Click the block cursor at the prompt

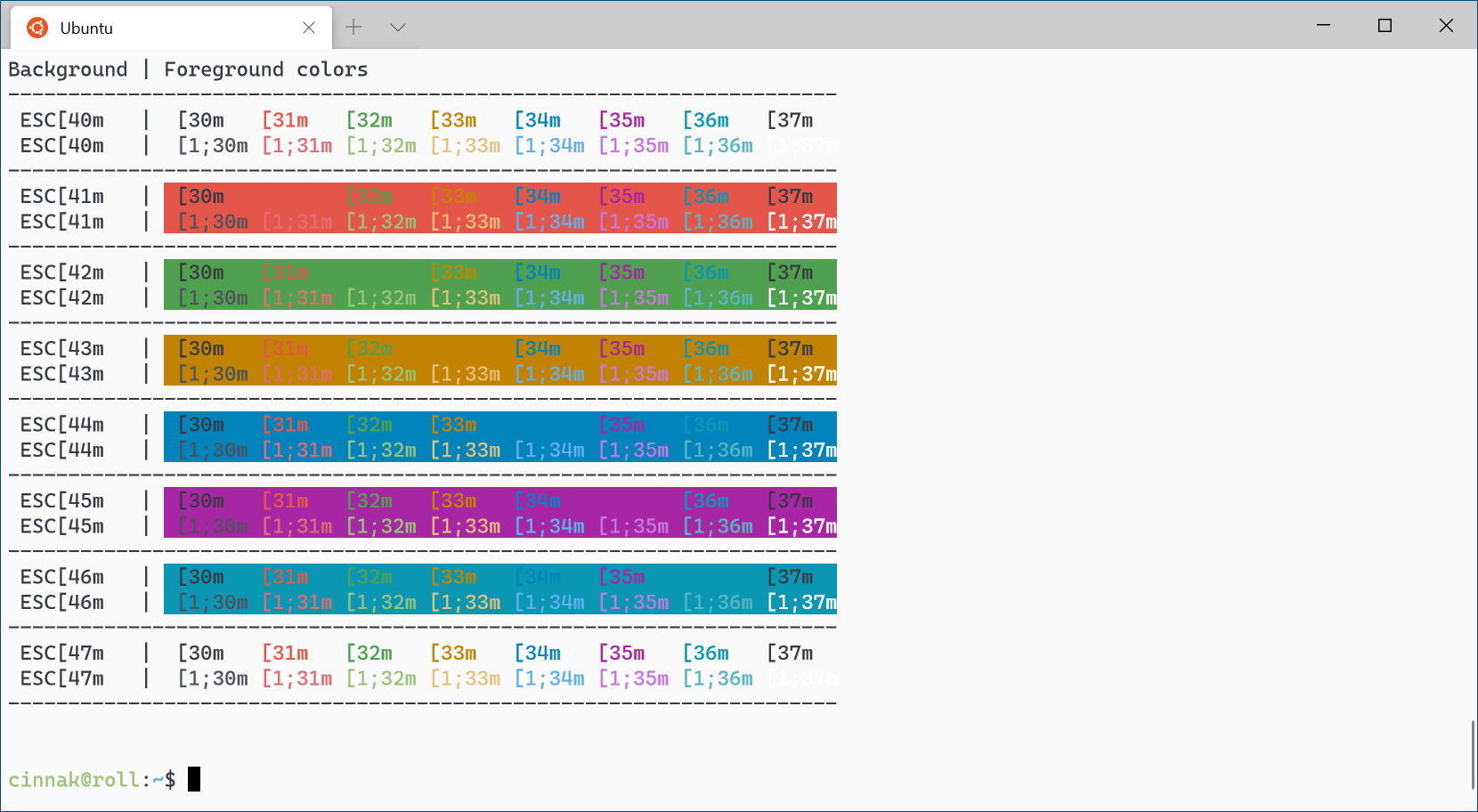click(x=192, y=780)
